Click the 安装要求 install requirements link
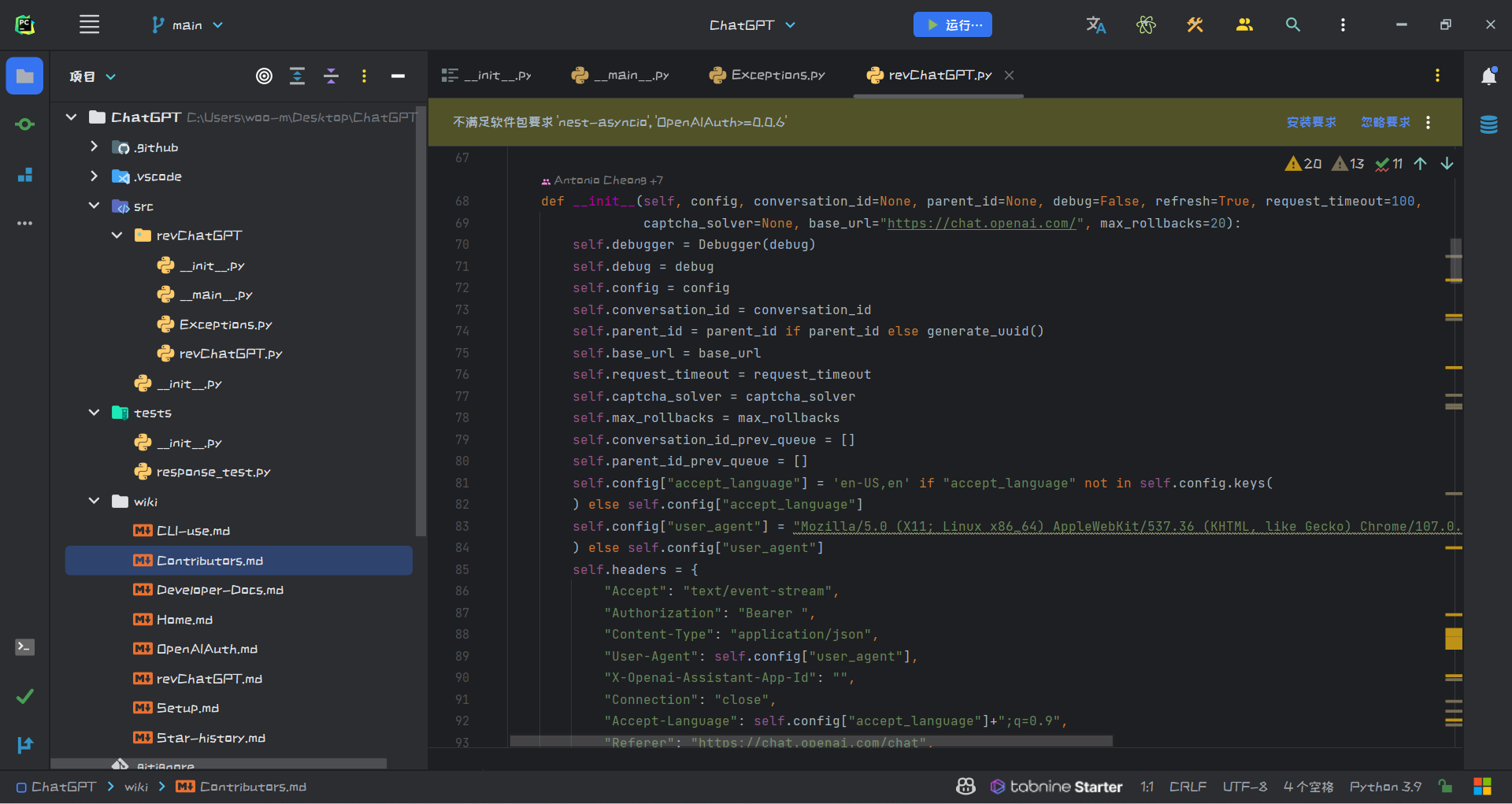 1311,122
